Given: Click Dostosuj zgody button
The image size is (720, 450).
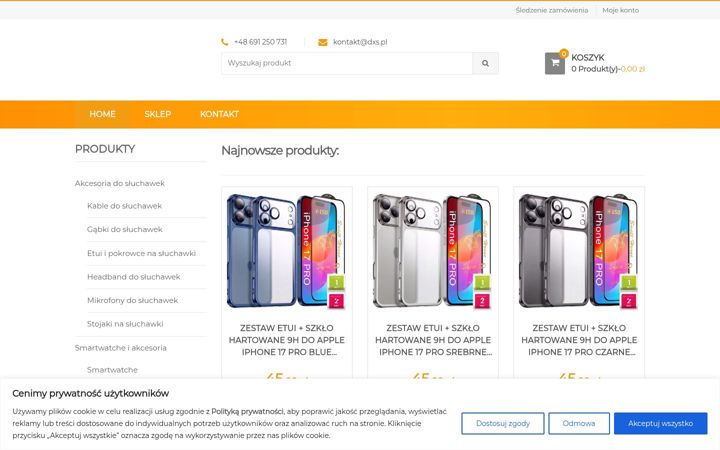Looking at the screenshot, I should pyautogui.click(x=503, y=423).
